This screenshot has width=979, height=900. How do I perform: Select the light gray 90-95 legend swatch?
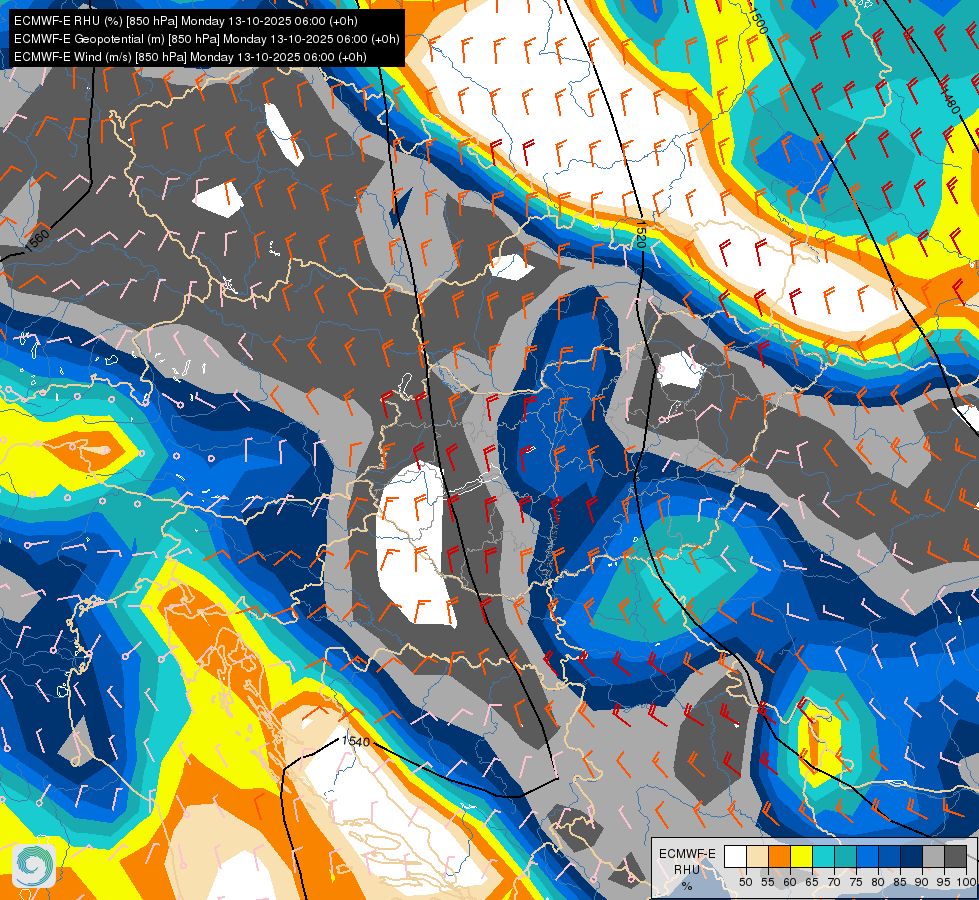tap(933, 856)
